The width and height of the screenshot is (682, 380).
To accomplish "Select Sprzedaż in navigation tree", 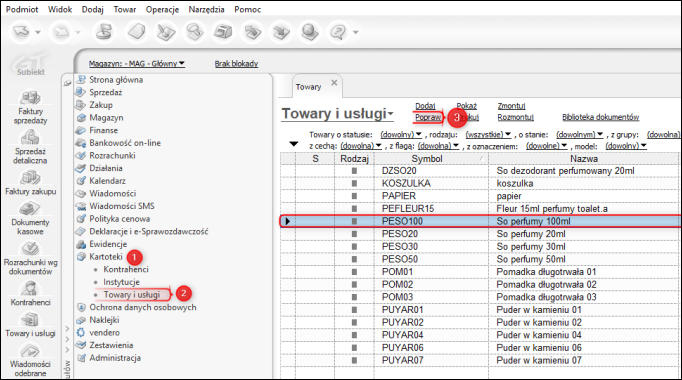I will tap(106, 92).
